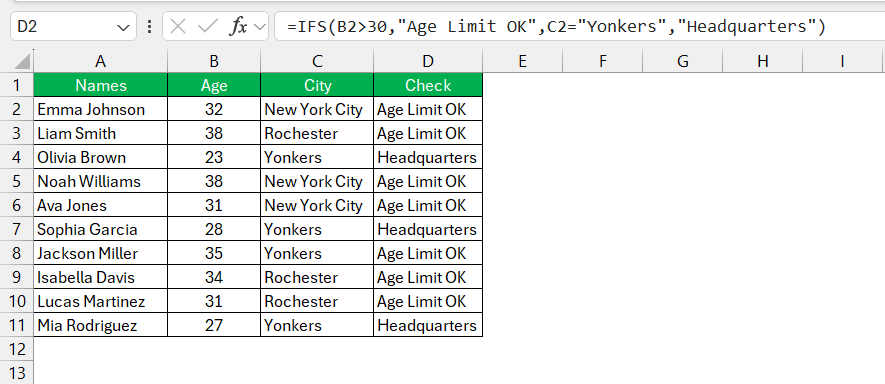Screen dimensions: 885x384
Task: Select row 7 header
Action: click(16, 229)
